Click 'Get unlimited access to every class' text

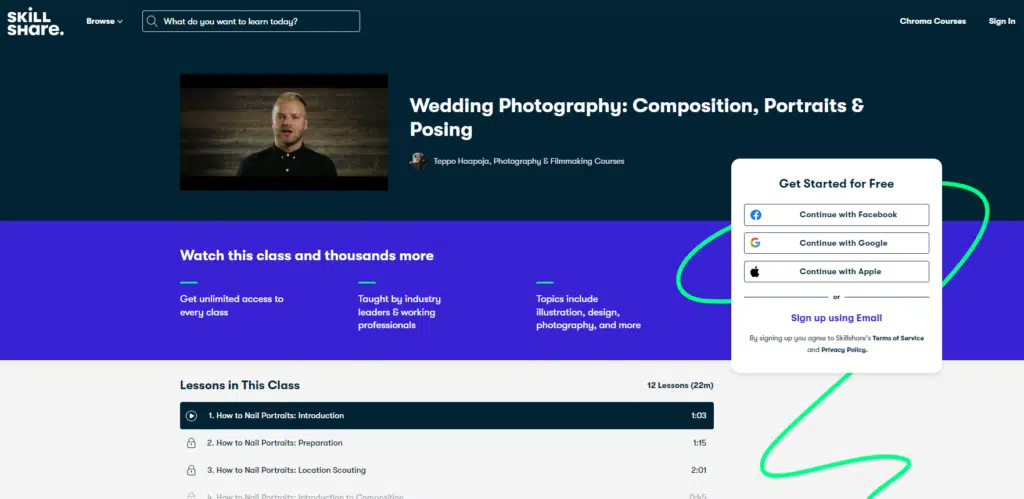click(x=232, y=306)
